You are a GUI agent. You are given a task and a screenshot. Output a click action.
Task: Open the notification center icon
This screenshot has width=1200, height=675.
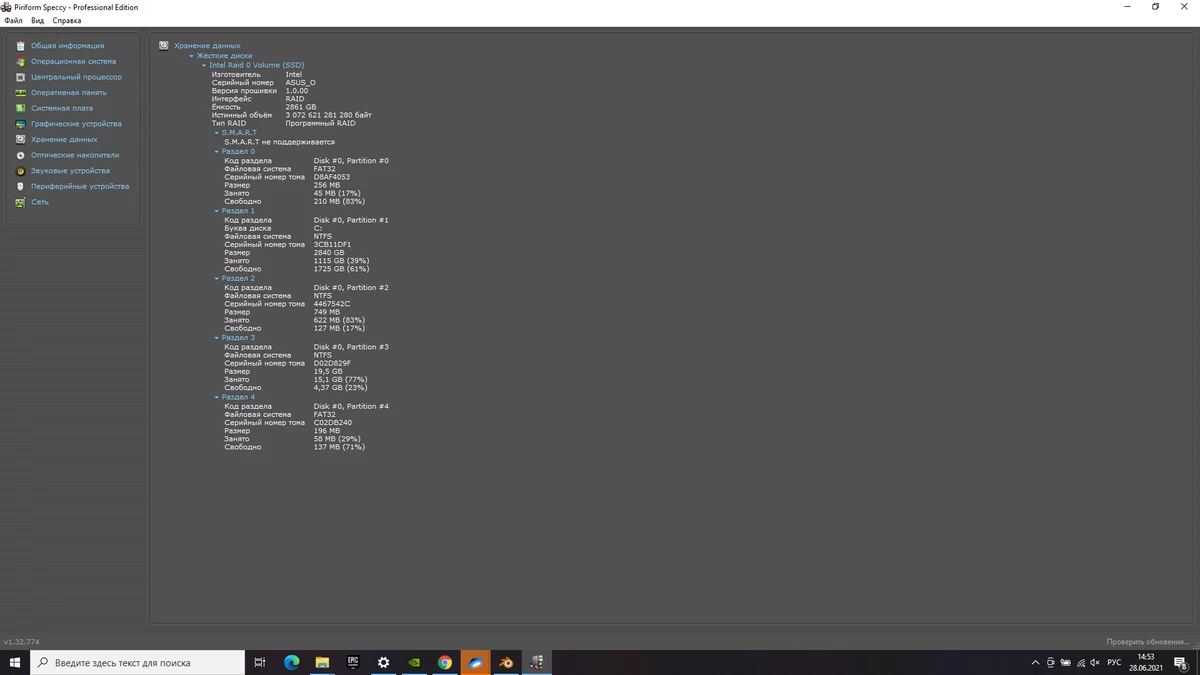[1182, 662]
